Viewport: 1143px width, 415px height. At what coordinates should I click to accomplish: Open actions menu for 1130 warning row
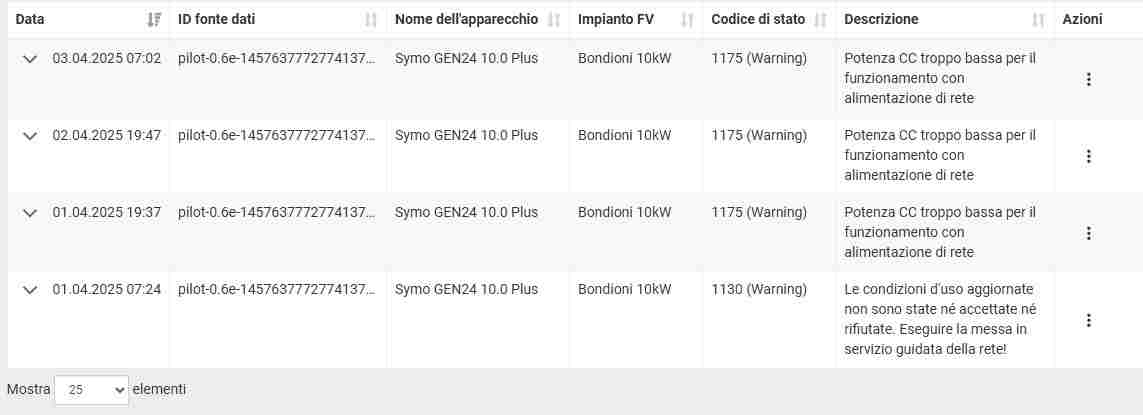click(1088, 320)
